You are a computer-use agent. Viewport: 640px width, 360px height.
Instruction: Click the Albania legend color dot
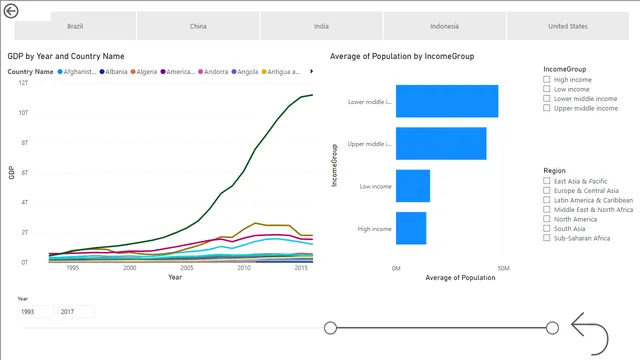pyautogui.click(x=102, y=72)
